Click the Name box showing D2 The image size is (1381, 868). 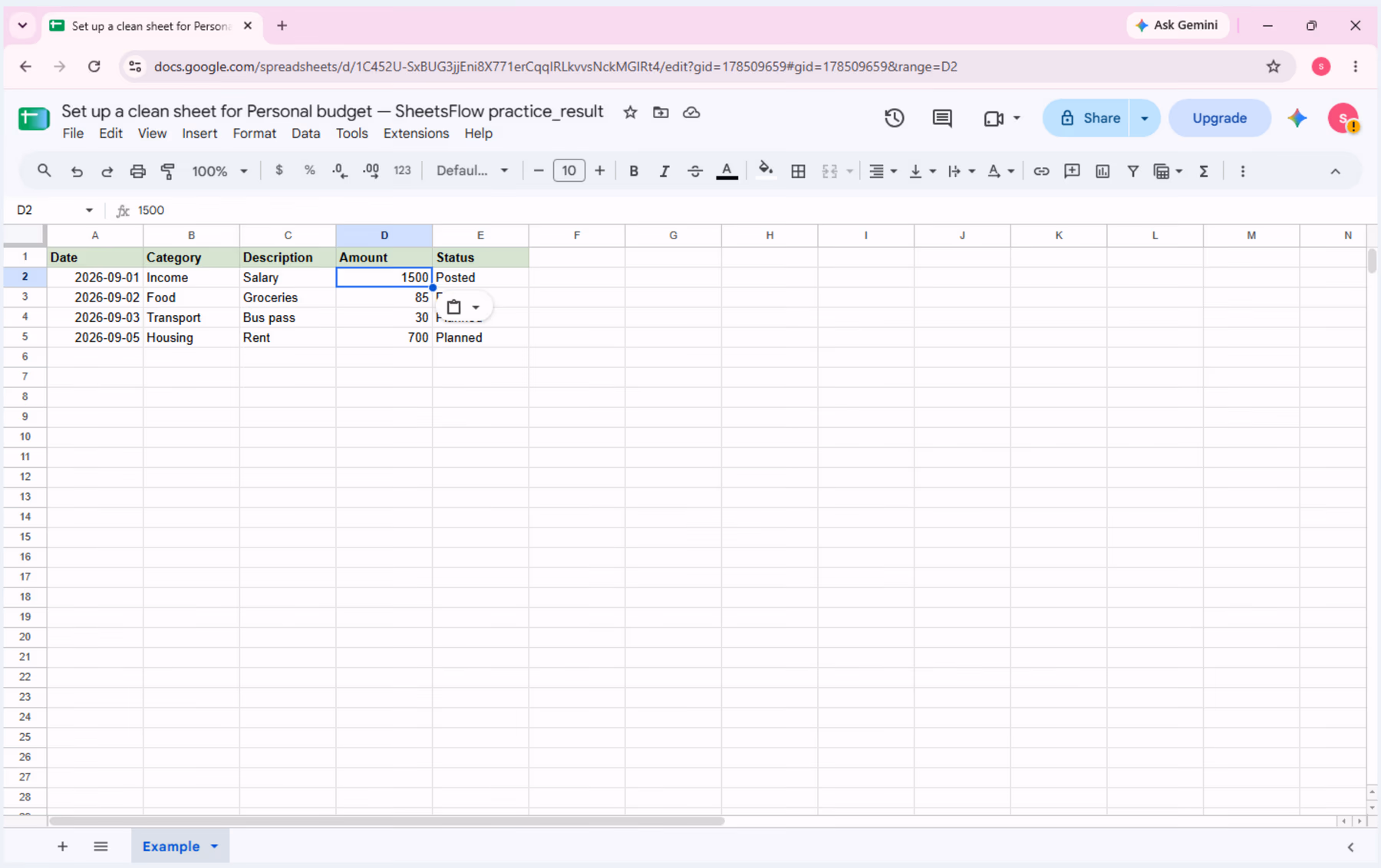pos(48,210)
